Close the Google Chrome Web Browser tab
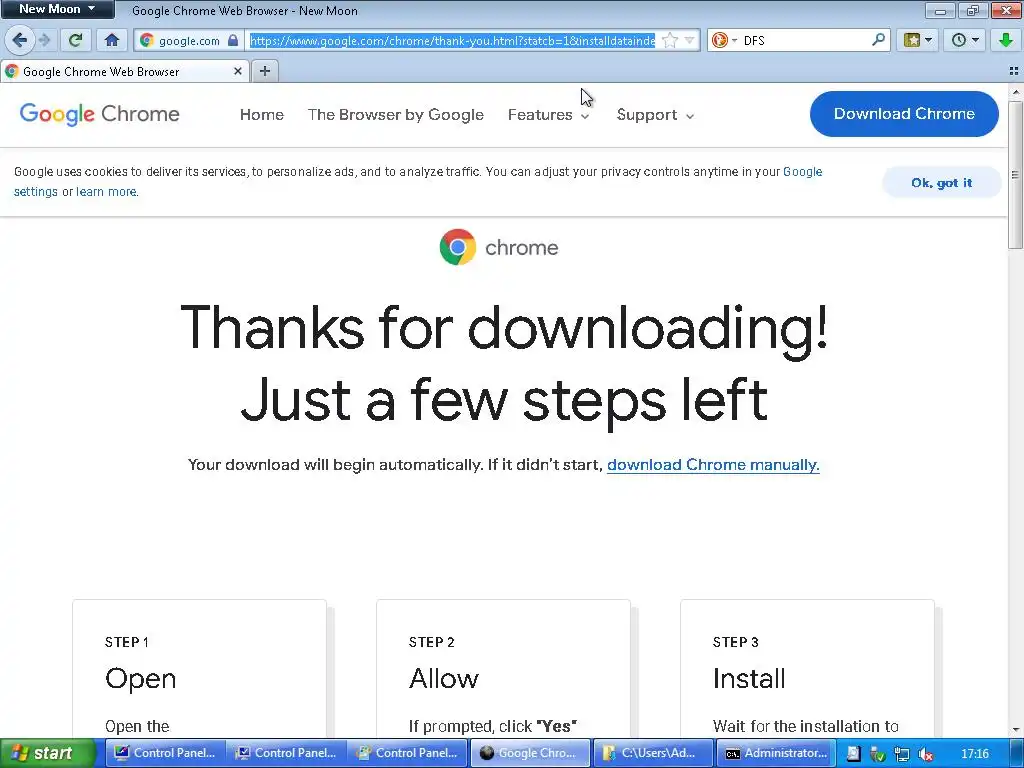The image size is (1024, 768). pos(238,71)
